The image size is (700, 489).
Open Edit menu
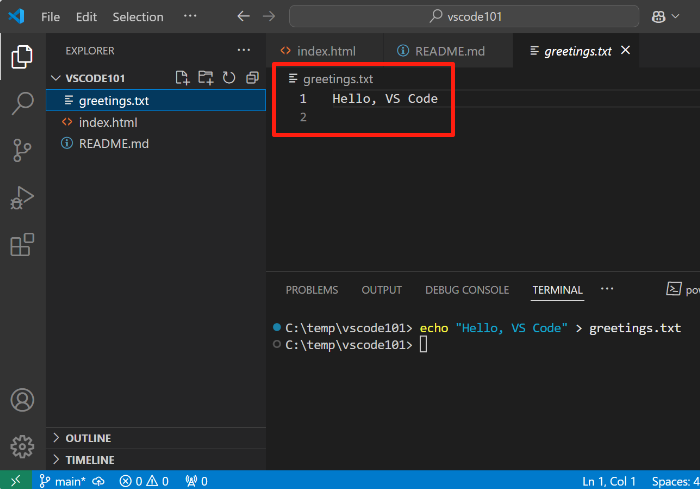[x=86, y=17]
